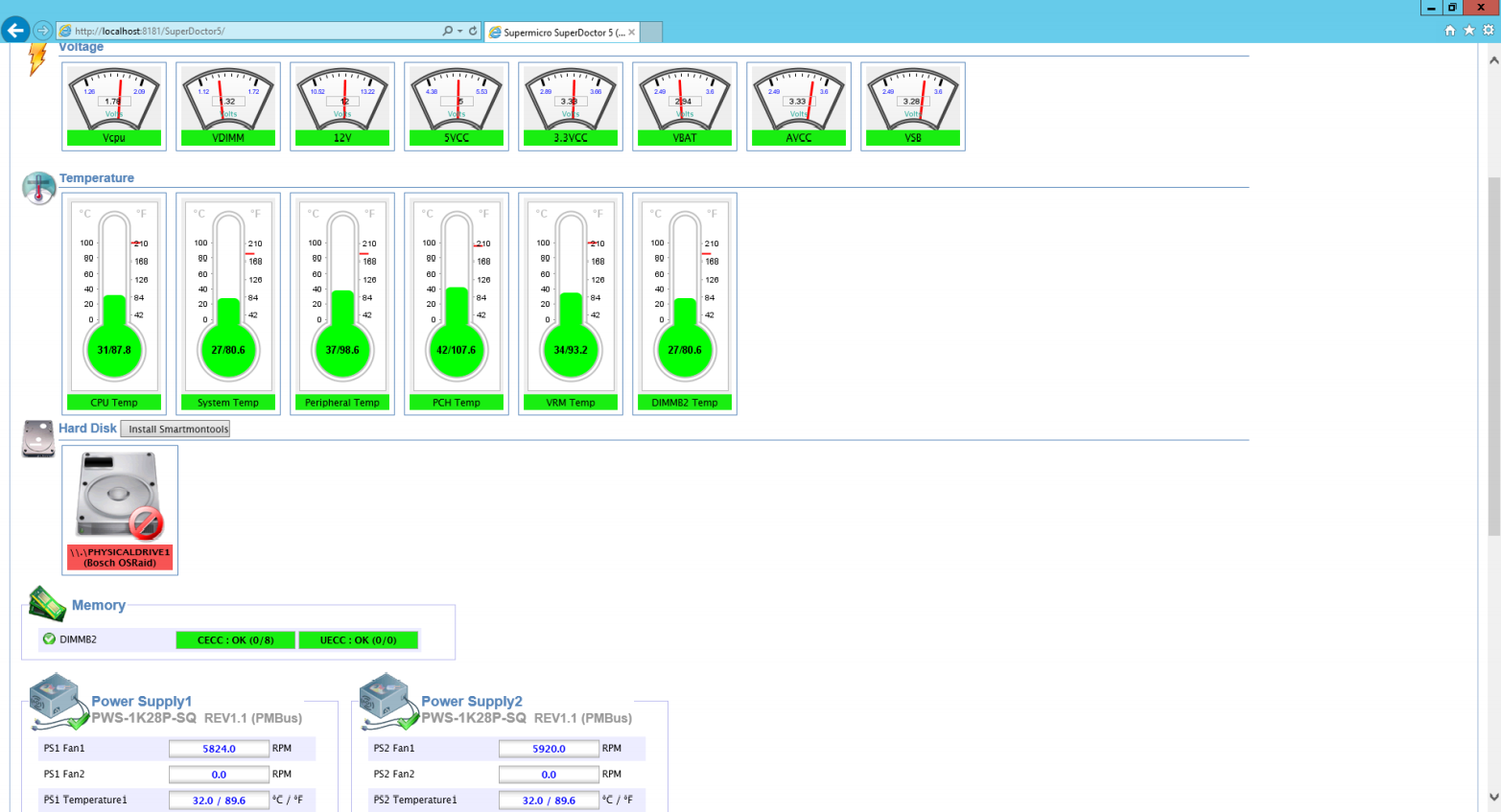Image resolution: width=1501 pixels, height=812 pixels.
Task: Click the Temperature section heading
Action: (x=97, y=178)
